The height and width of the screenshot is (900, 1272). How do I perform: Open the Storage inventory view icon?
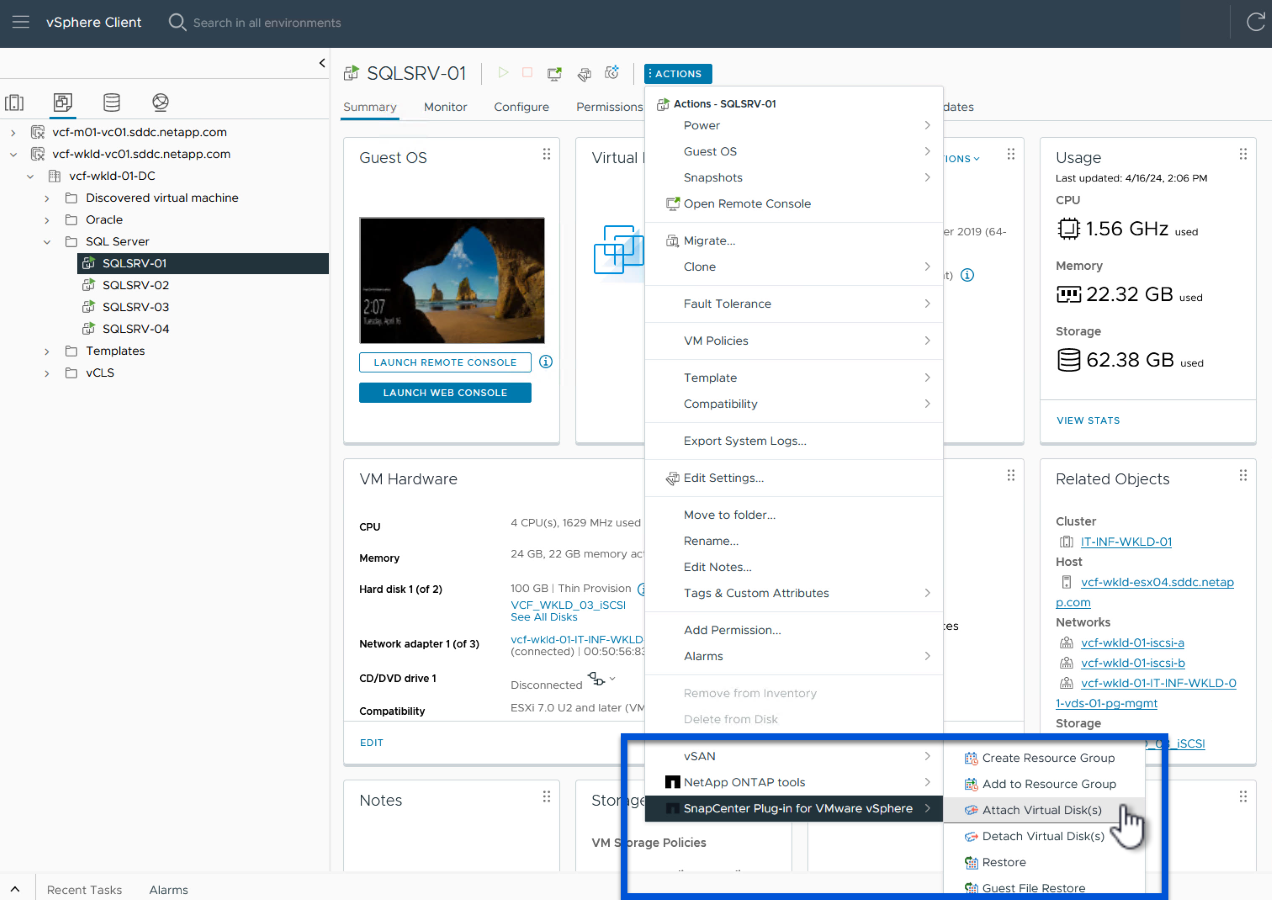click(112, 102)
